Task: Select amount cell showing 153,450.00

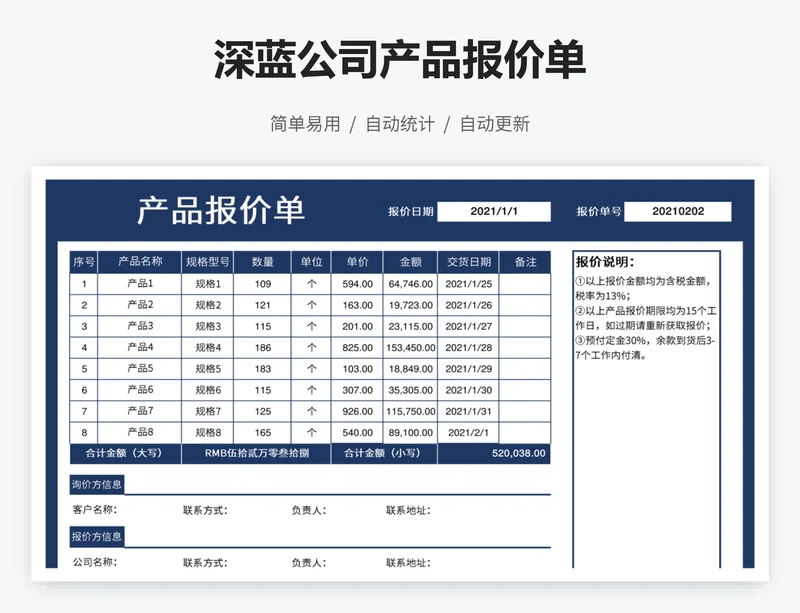Action: coord(410,347)
